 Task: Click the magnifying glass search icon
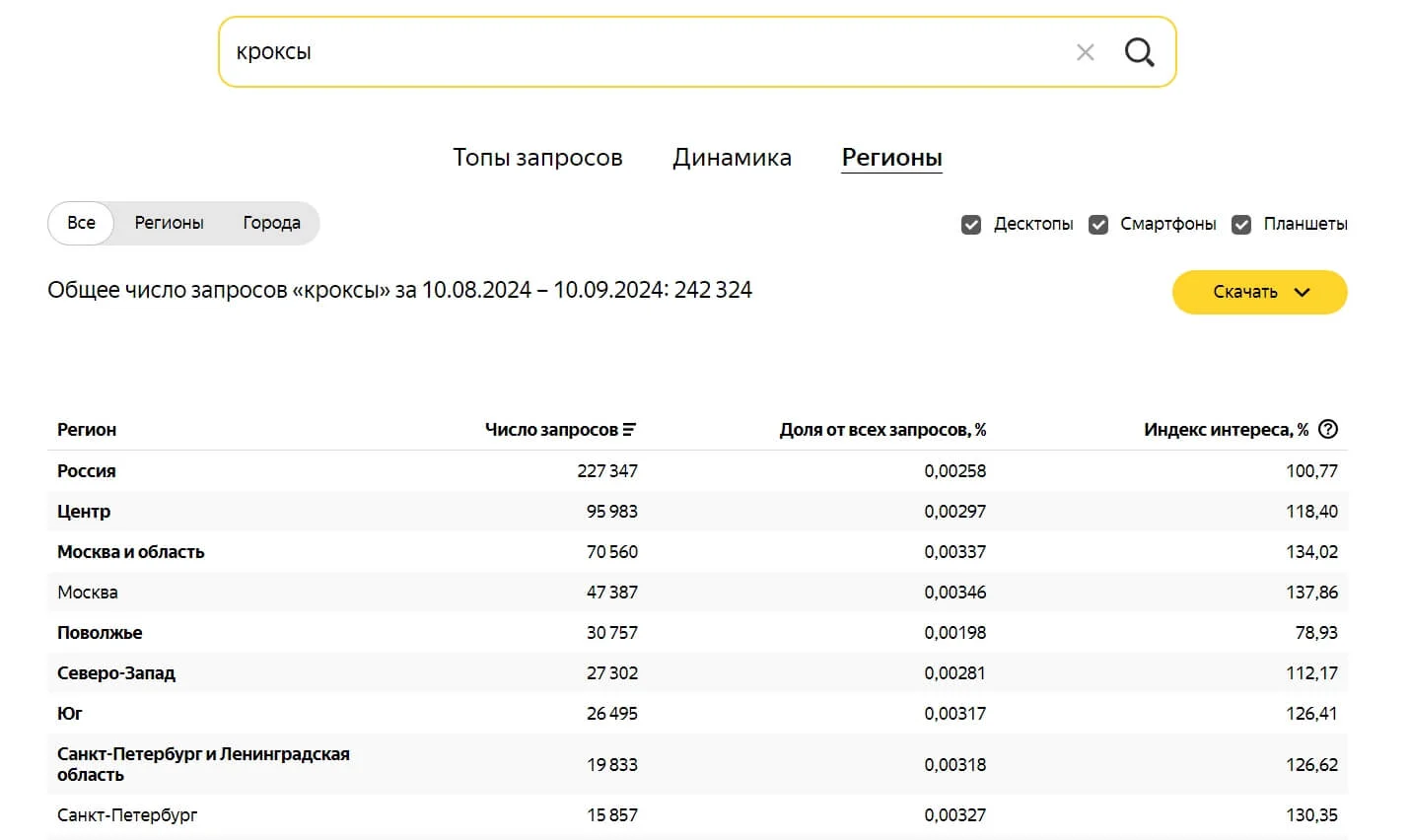(1139, 52)
